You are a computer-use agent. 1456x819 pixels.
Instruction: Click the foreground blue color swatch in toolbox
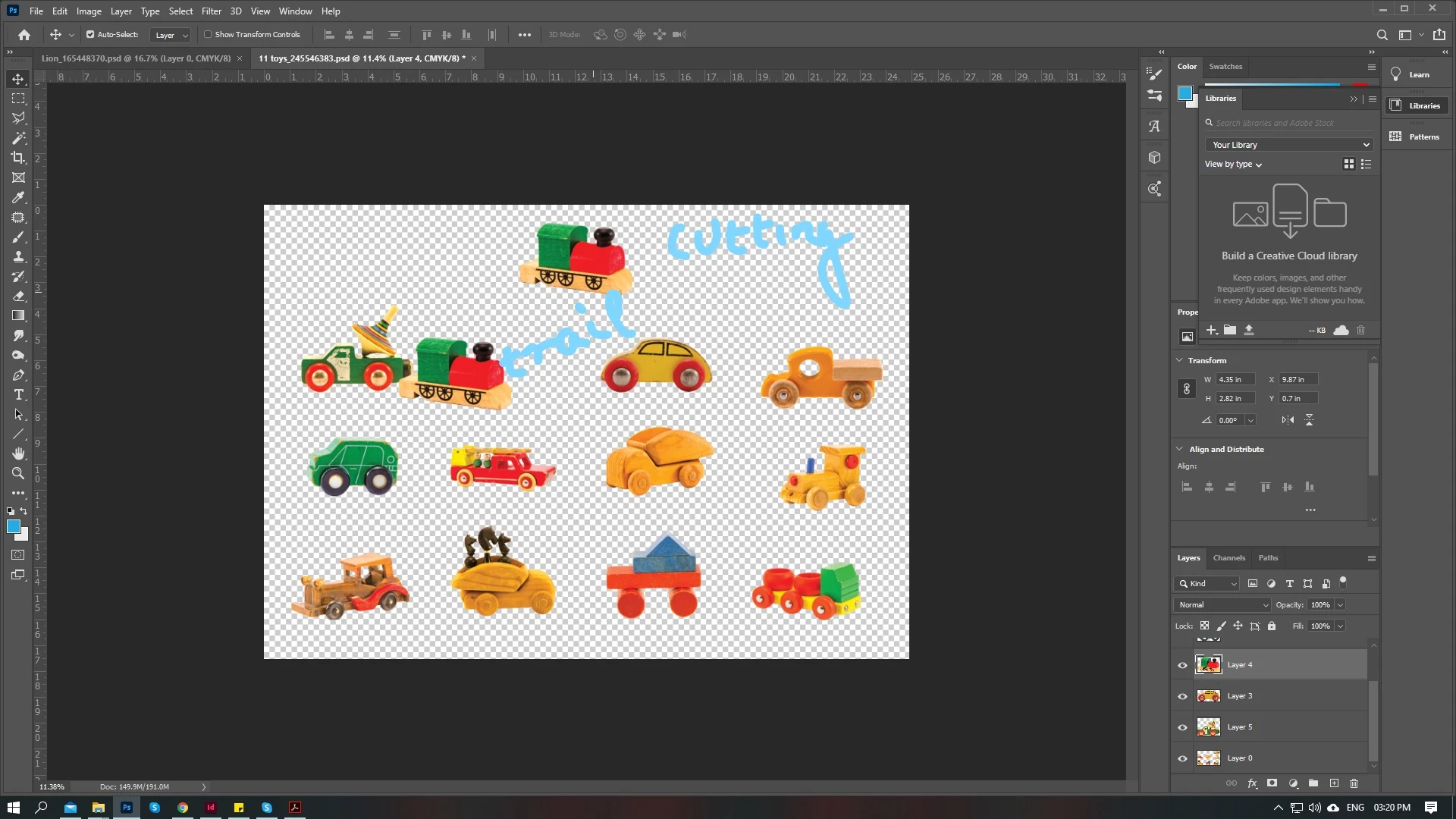click(13, 527)
